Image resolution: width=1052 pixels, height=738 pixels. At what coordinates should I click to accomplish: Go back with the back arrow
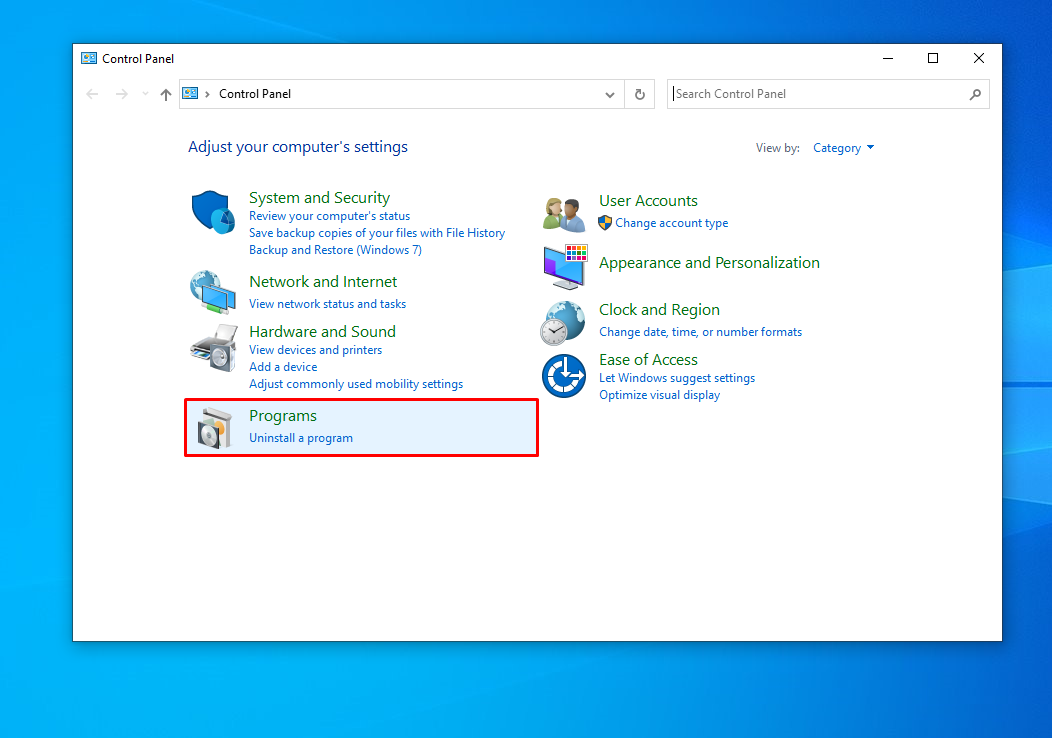[93, 94]
